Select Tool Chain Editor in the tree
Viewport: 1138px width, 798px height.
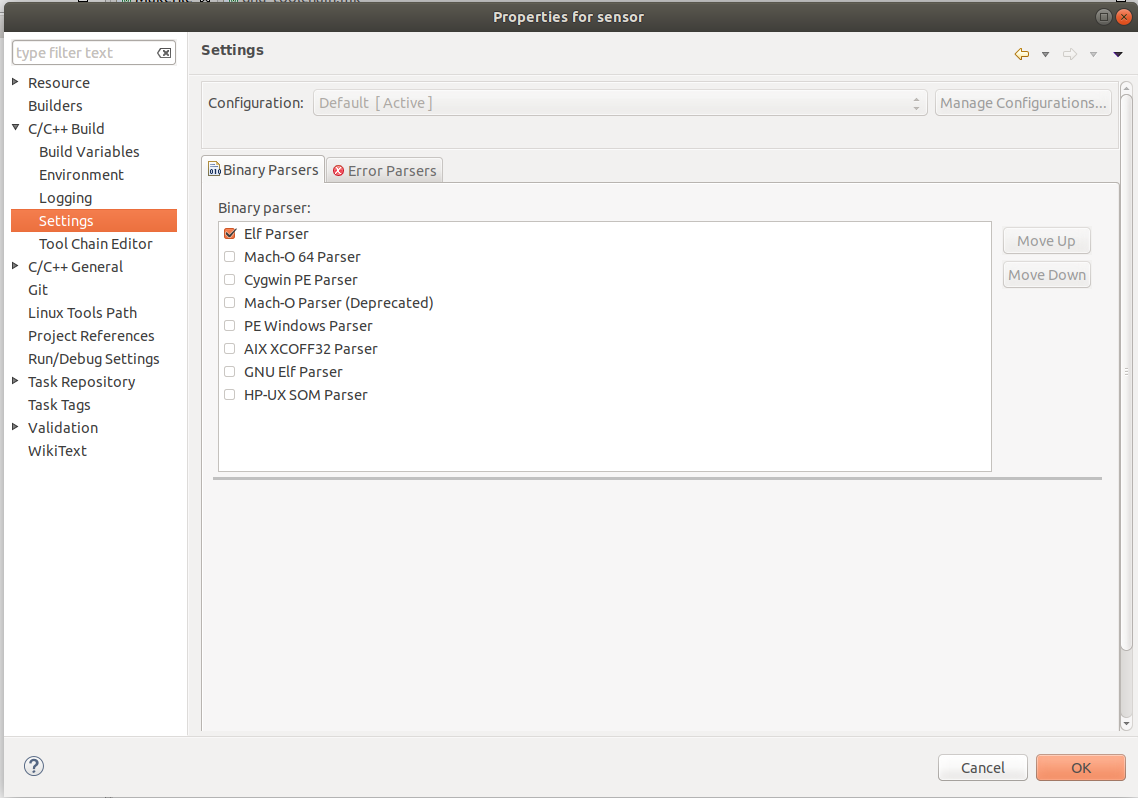click(96, 244)
